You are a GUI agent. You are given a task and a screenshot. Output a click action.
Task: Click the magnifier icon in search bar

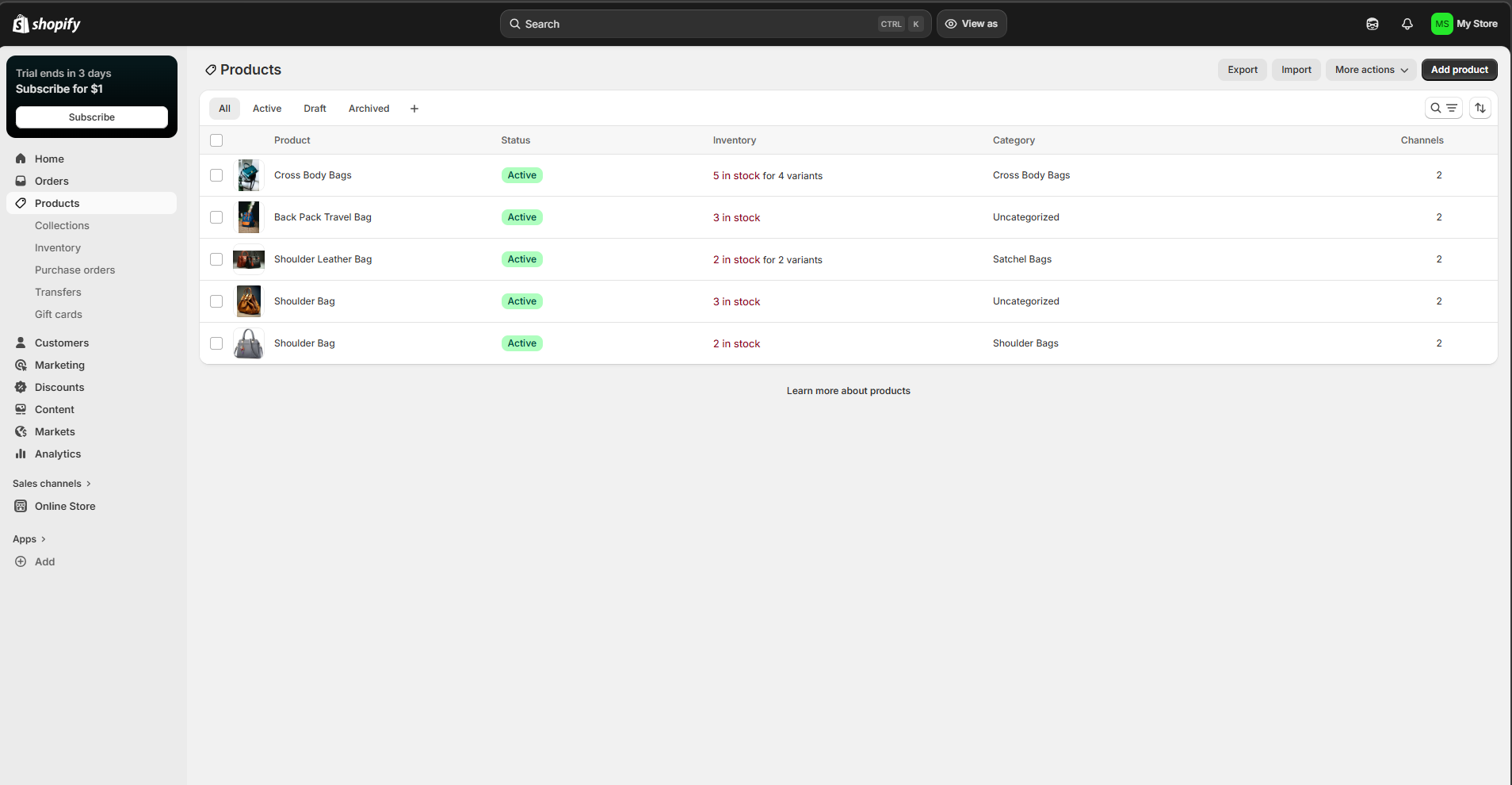[x=515, y=24]
